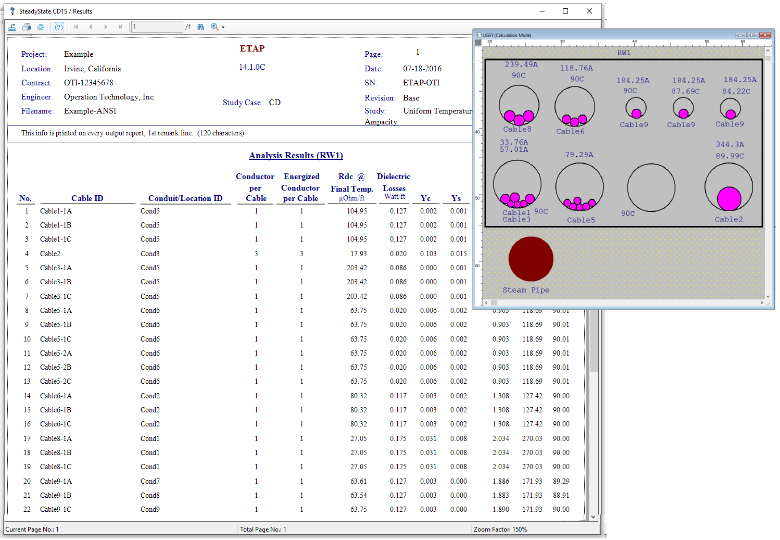Click the page number input field
Image resolution: width=780 pixels, height=540 pixels.
click(x=156, y=27)
